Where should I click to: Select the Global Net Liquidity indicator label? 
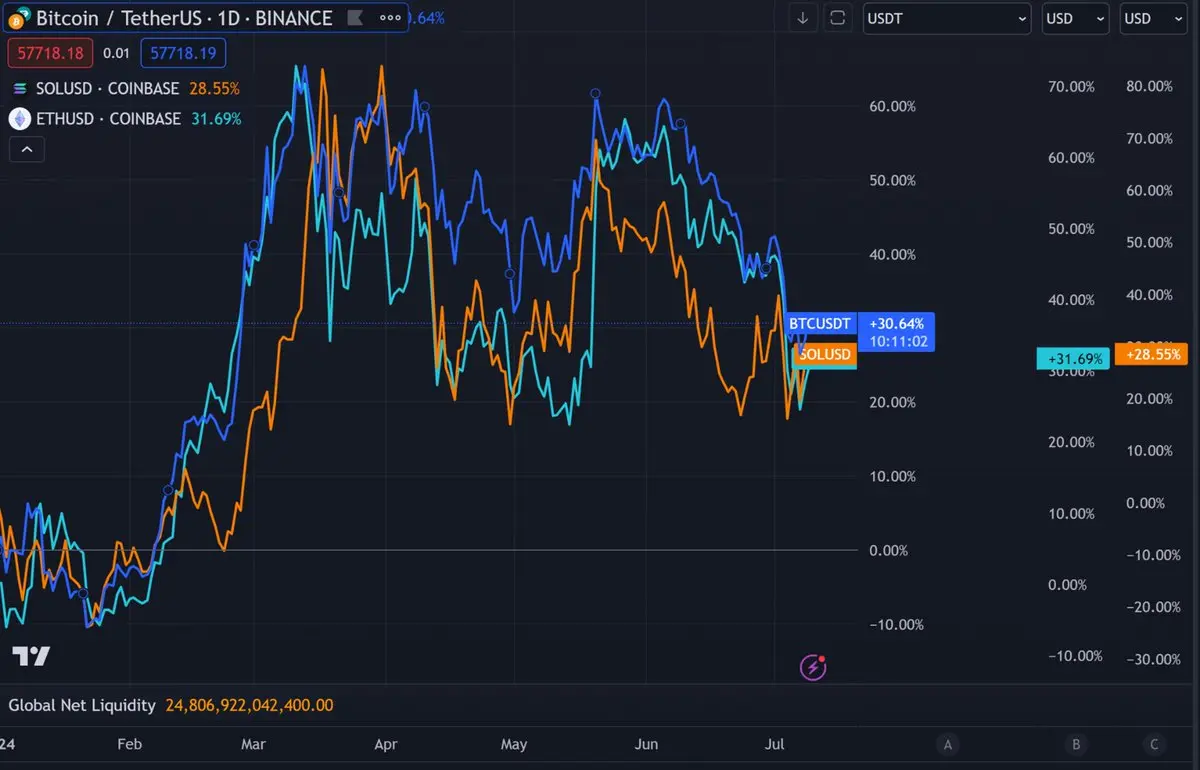click(x=82, y=705)
